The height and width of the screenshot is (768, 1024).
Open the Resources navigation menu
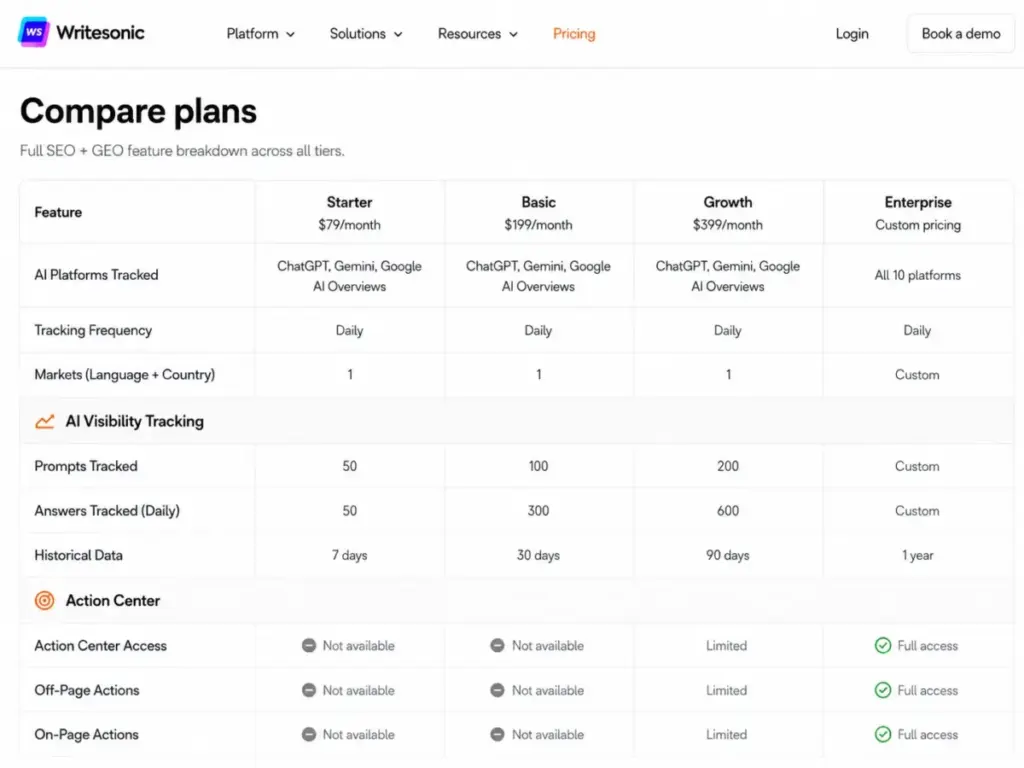477,34
